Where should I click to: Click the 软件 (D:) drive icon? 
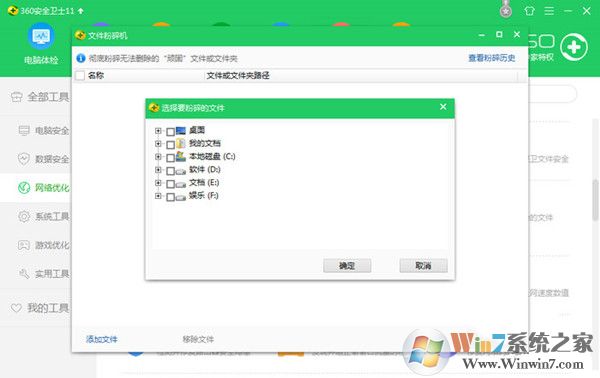pos(181,171)
